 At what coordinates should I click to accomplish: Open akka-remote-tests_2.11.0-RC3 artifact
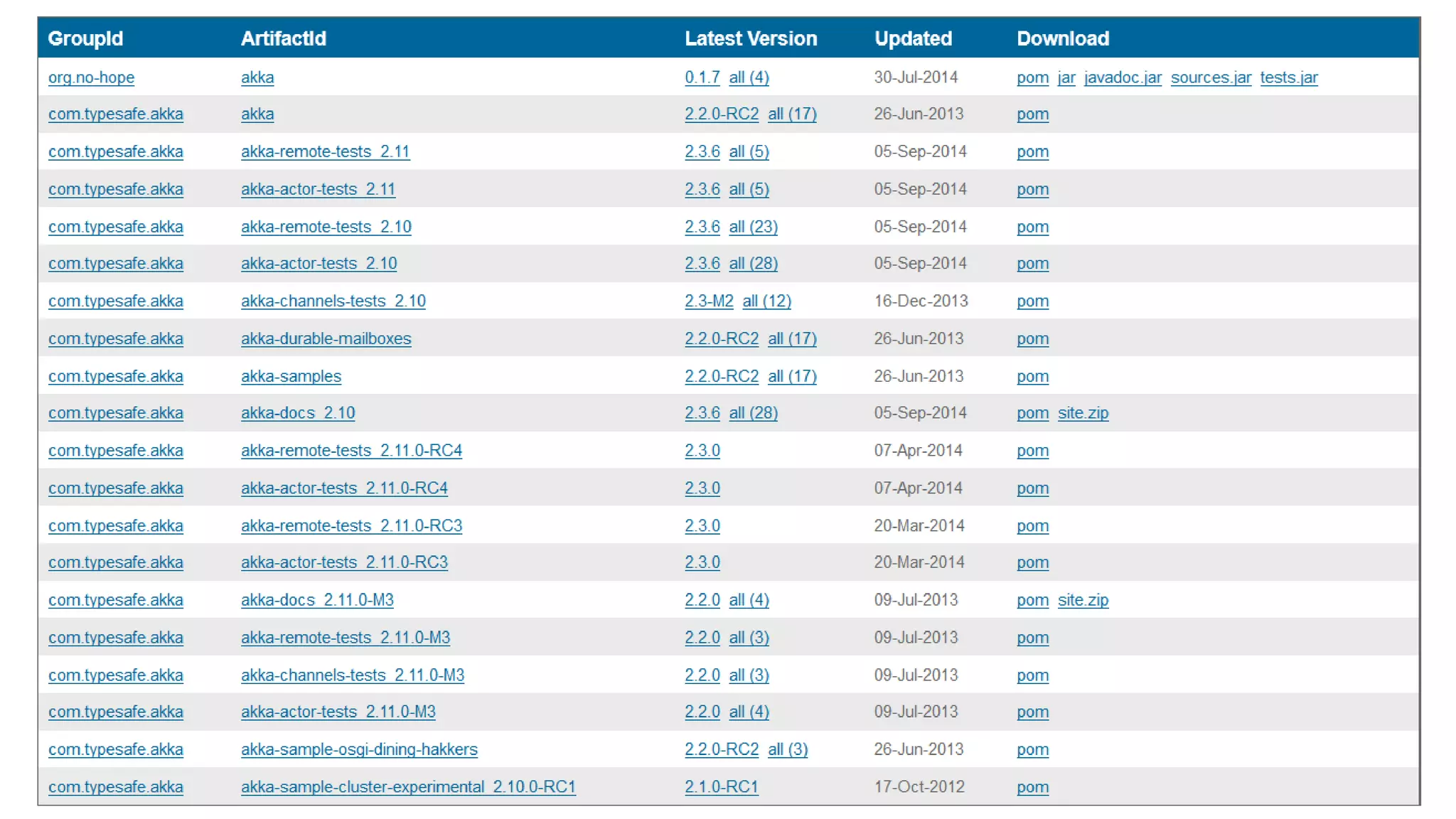[351, 525]
